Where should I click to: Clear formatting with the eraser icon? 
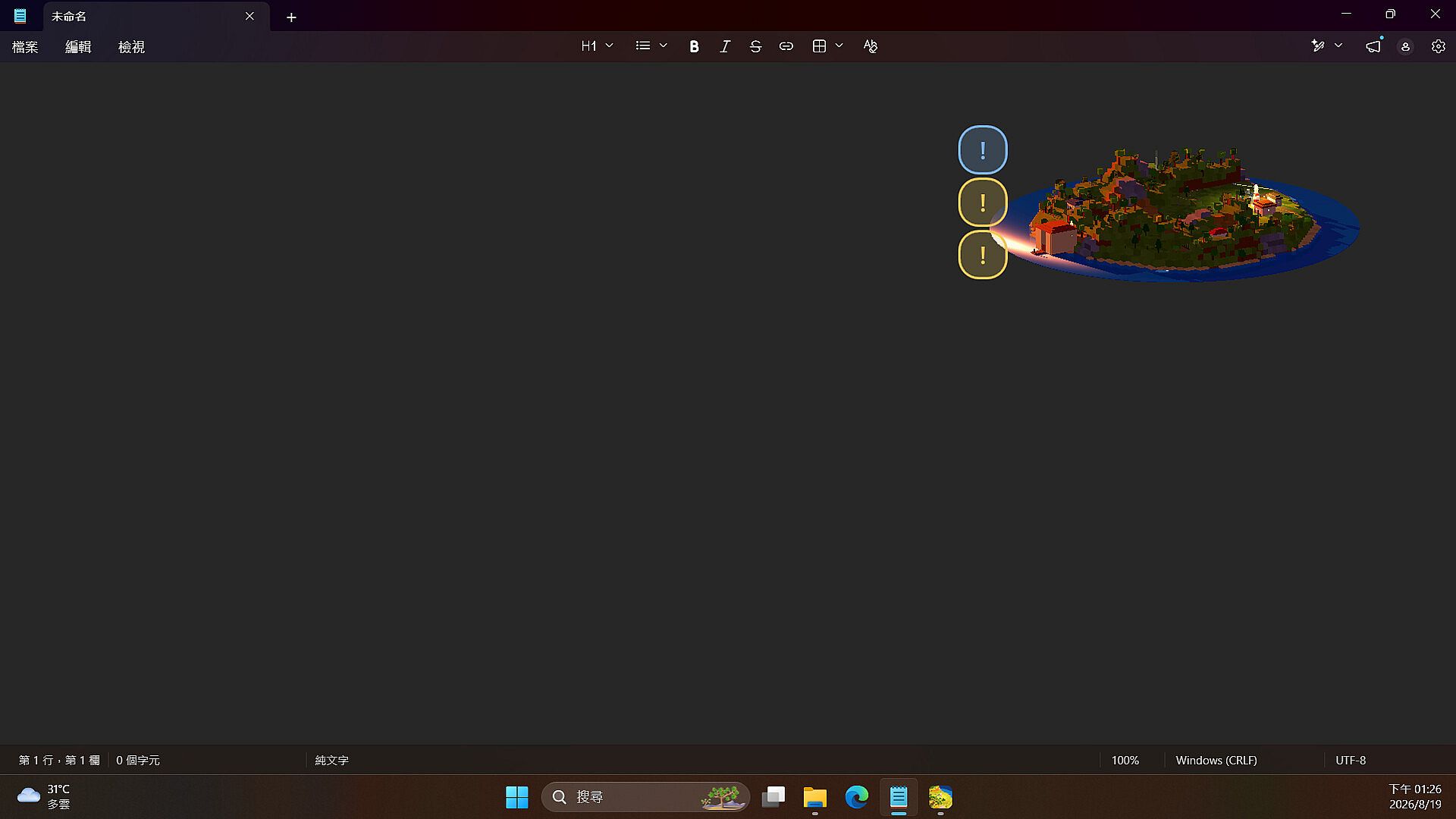[871, 46]
